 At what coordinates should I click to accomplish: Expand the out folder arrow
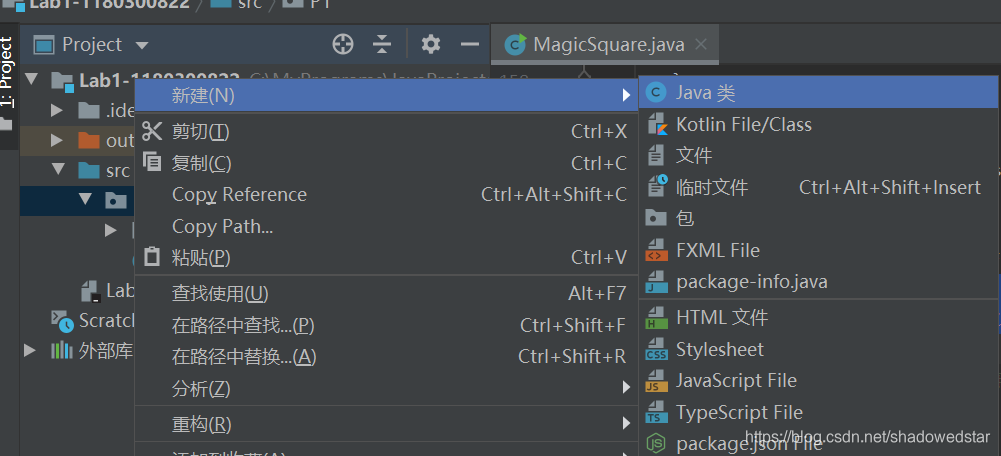pos(57,141)
